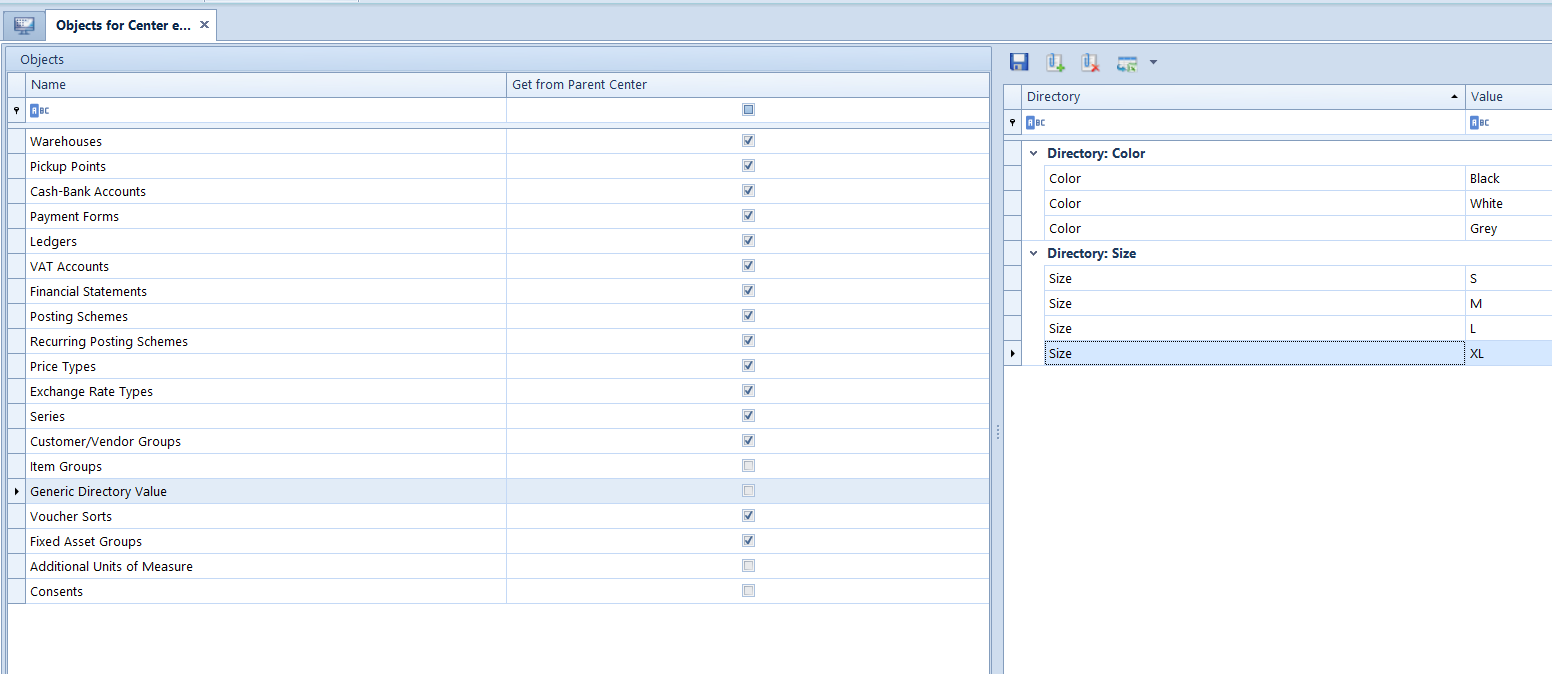Select the Pickup Points row name
The image size is (1552, 674).
(x=68, y=167)
